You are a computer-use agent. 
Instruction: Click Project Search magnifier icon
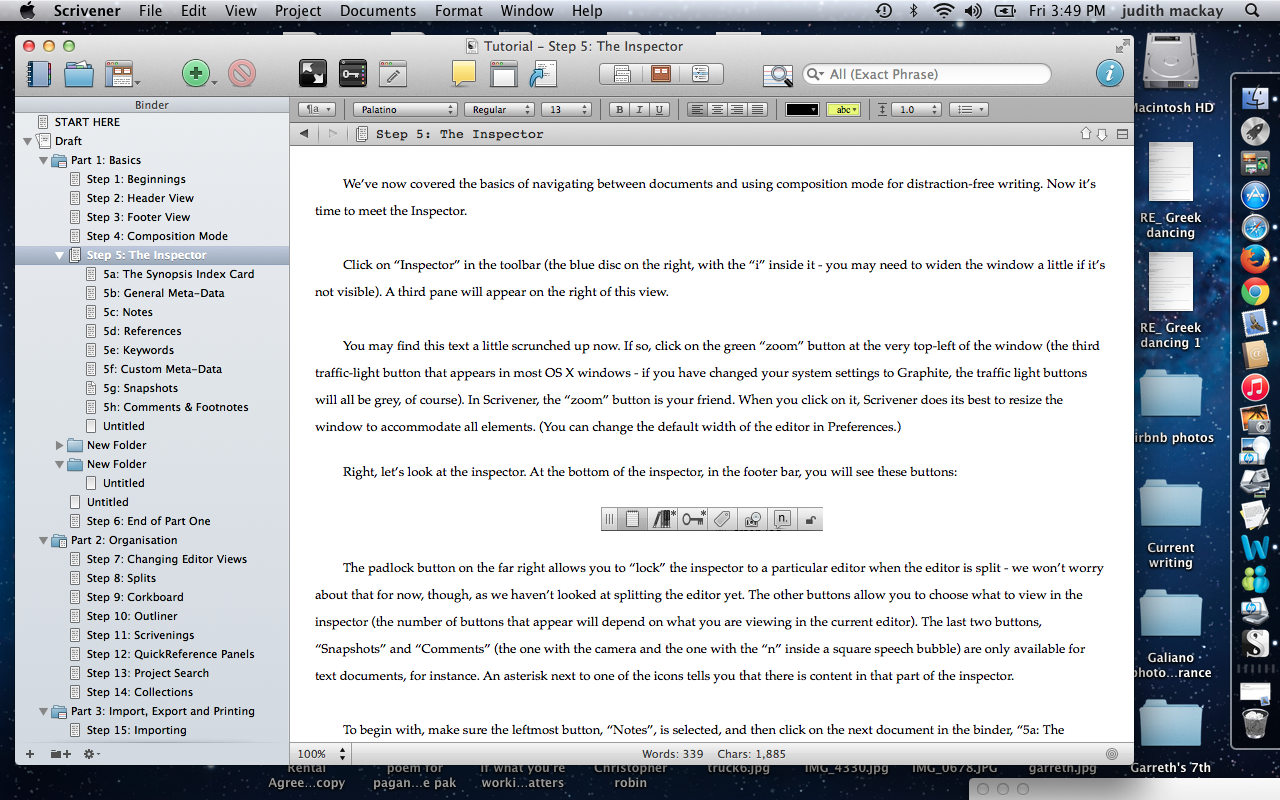pos(777,74)
